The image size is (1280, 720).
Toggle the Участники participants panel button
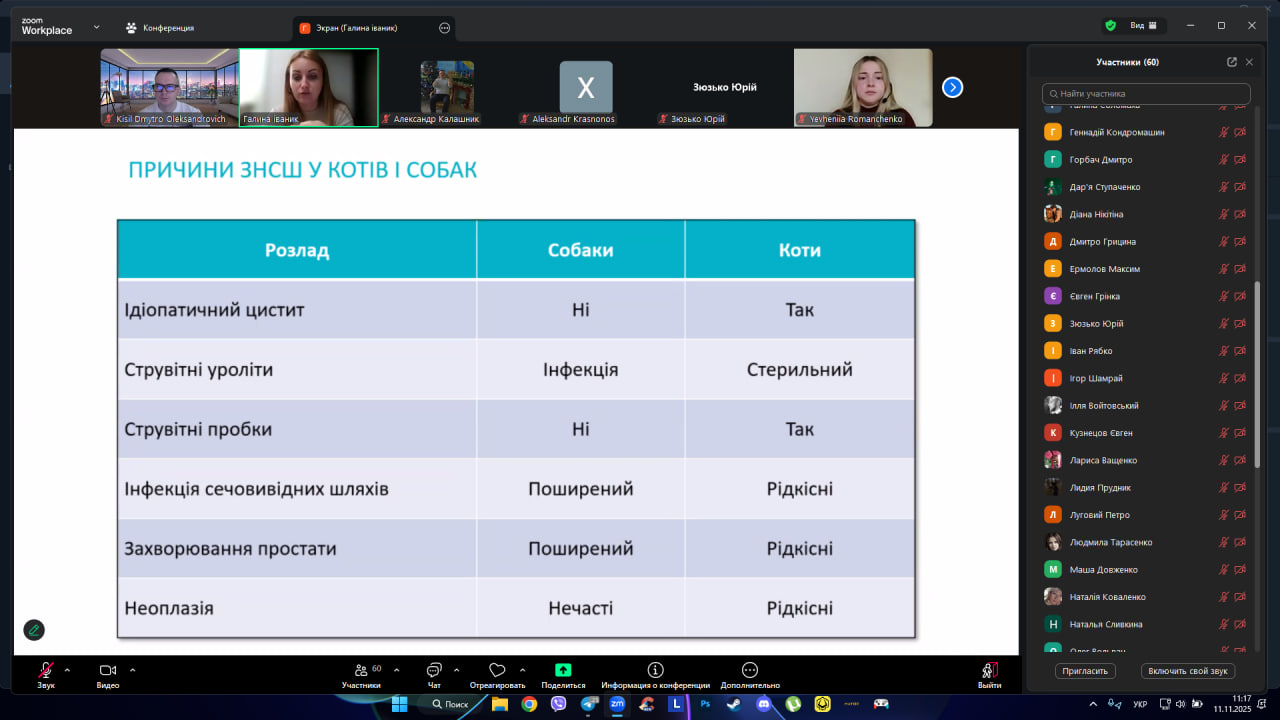coord(361,670)
